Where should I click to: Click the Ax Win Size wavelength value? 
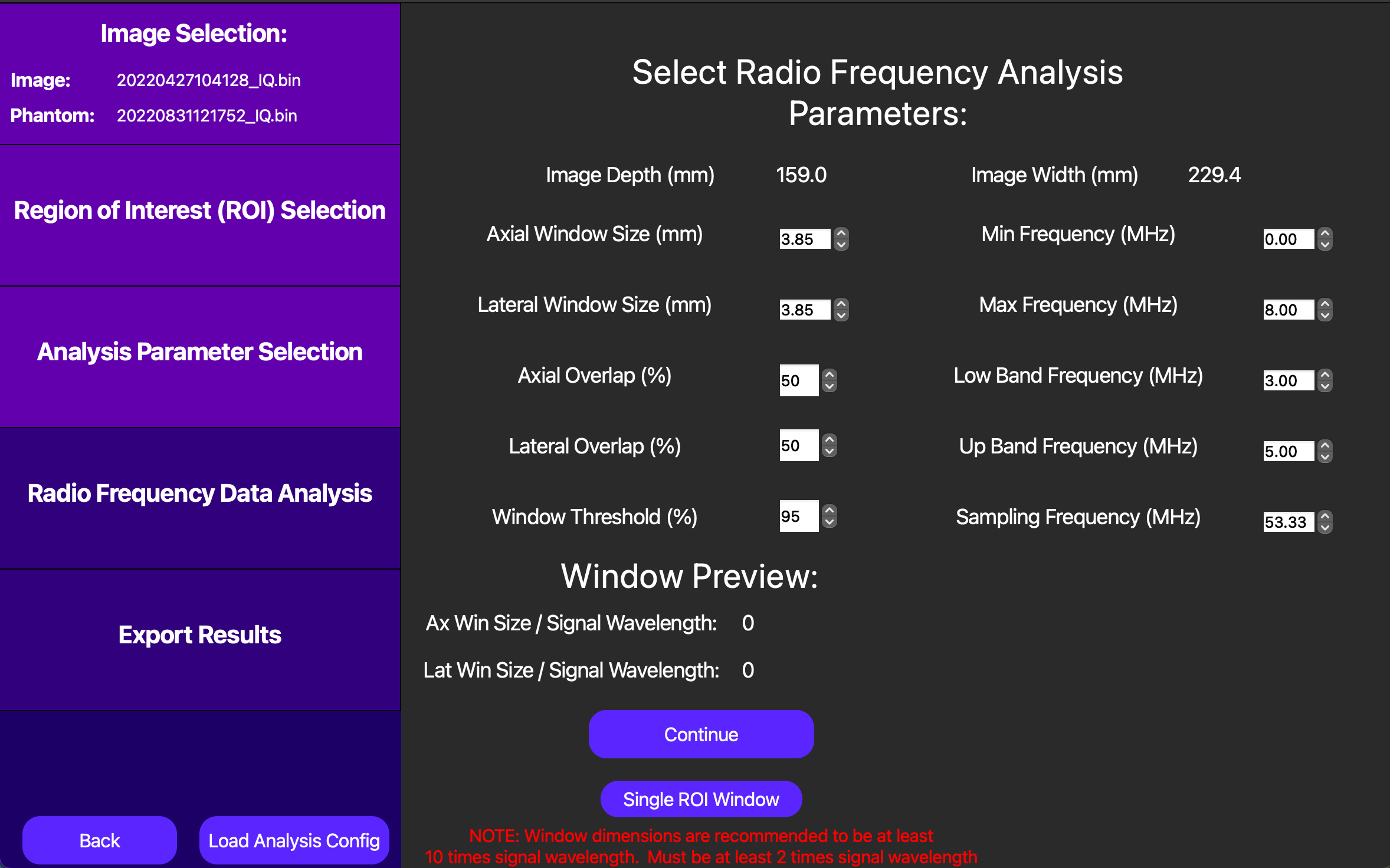point(748,623)
